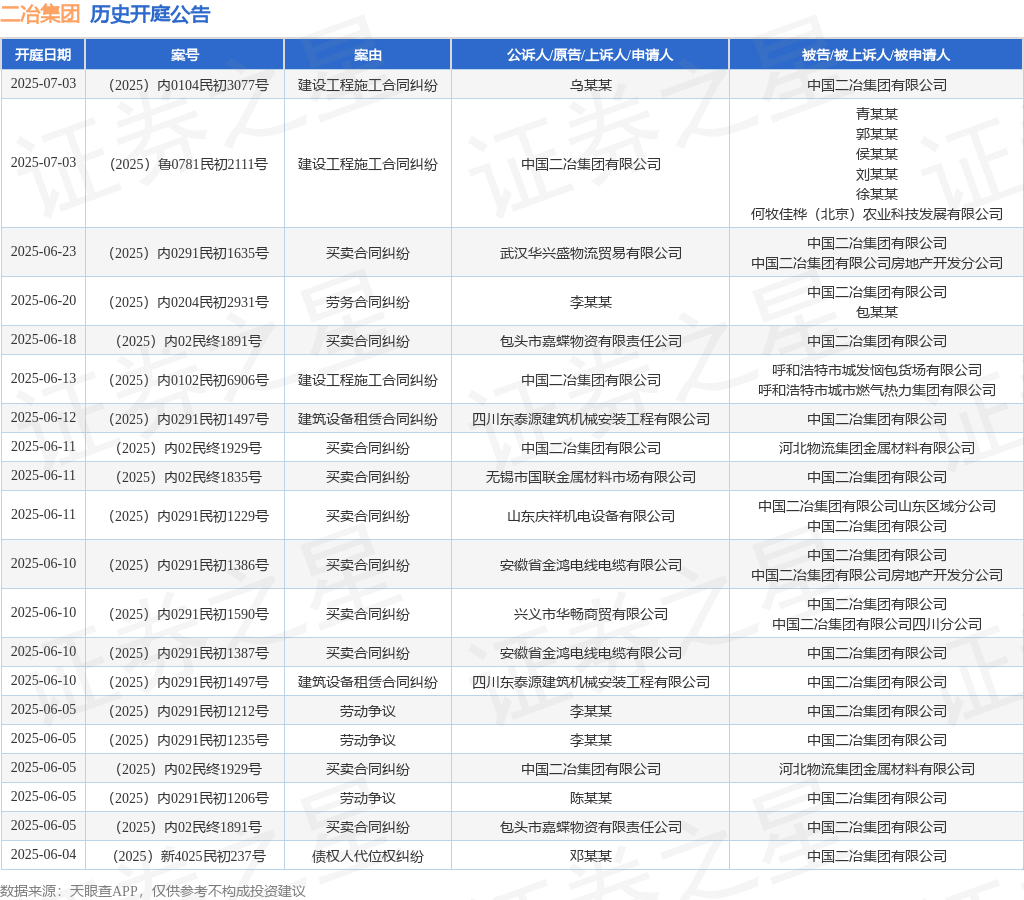This screenshot has width=1024, height=900.
Task: Select case number (2025)内0291民初1206号
Action: (x=187, y=798)
